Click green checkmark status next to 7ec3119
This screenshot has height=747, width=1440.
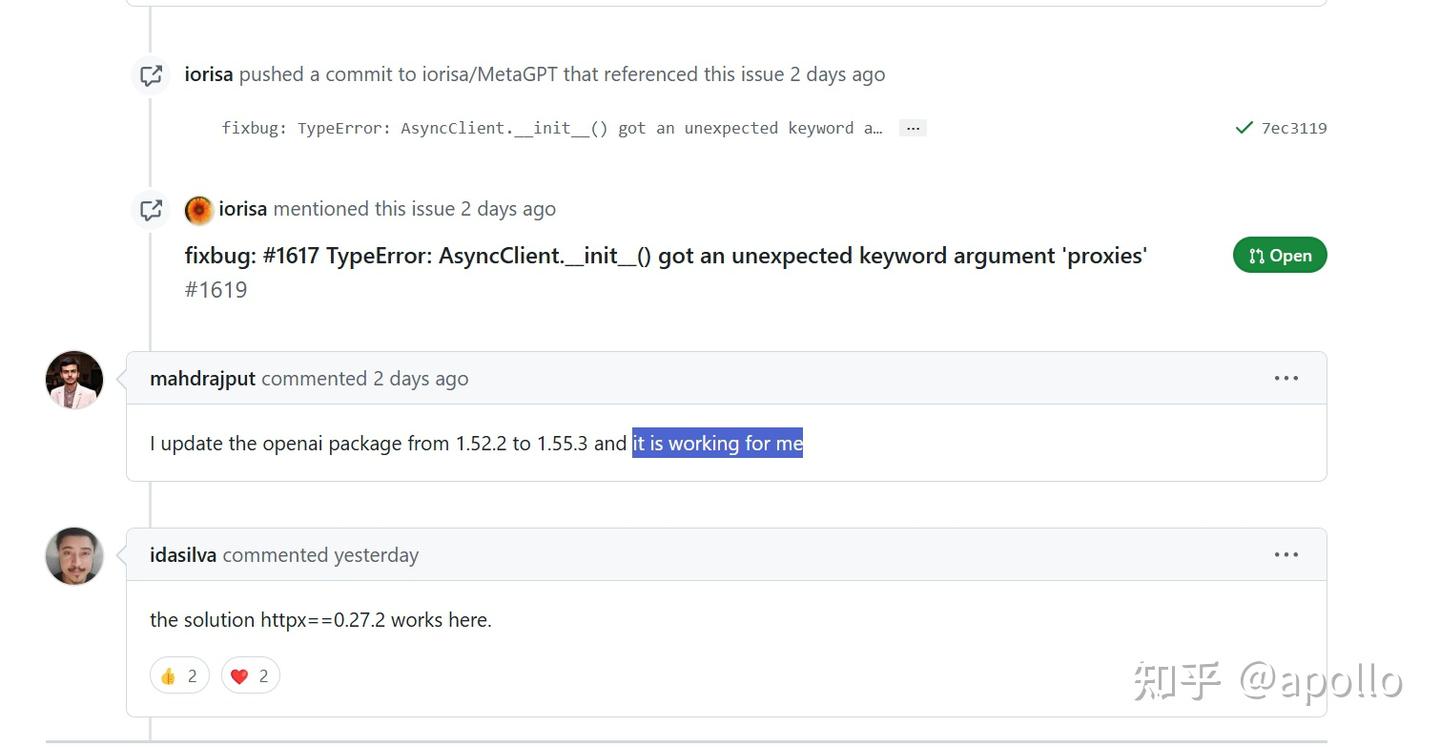(1244, 128)
